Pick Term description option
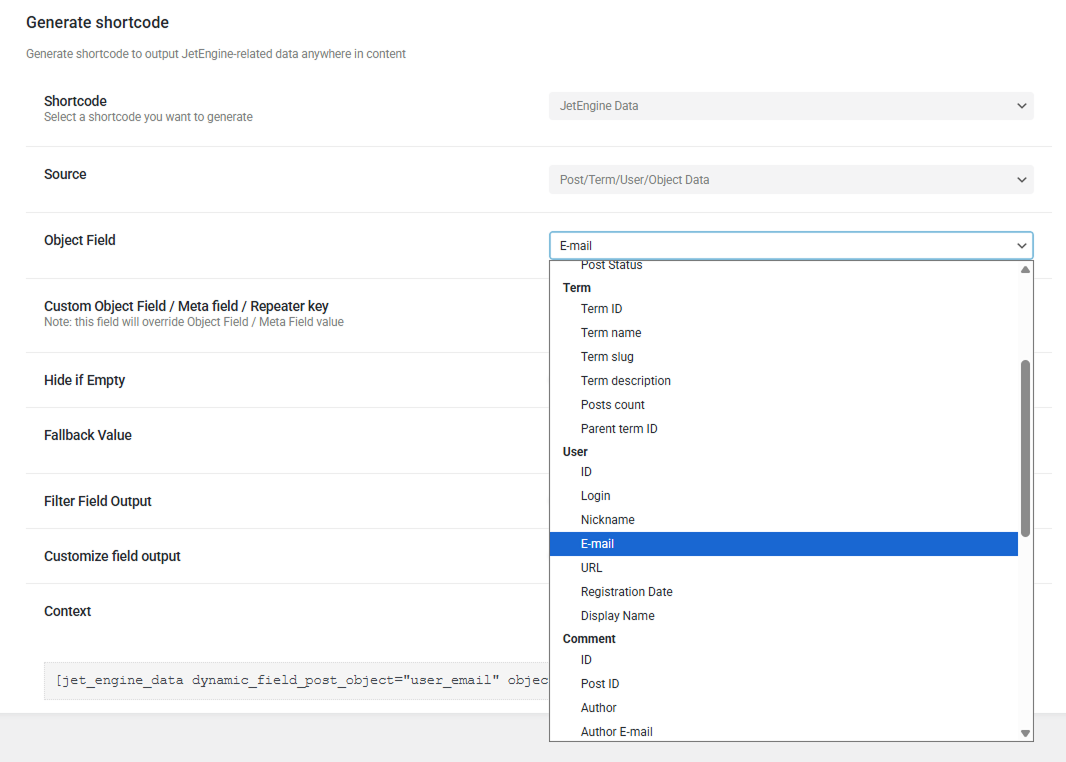1066x762 pixels. coord(784,381)
